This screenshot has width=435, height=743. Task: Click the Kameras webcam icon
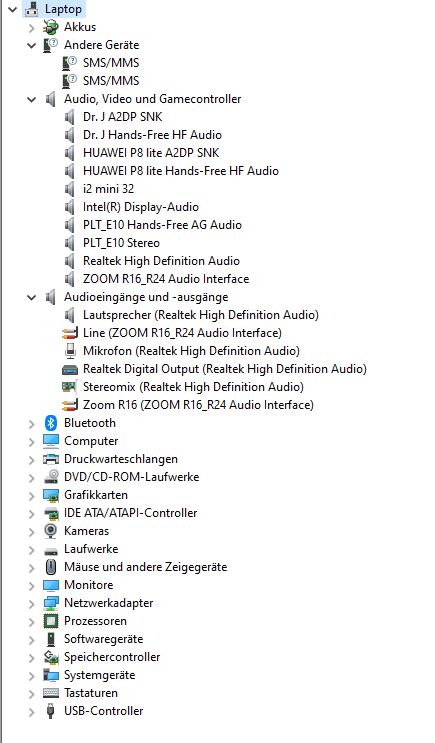[51, 531]
